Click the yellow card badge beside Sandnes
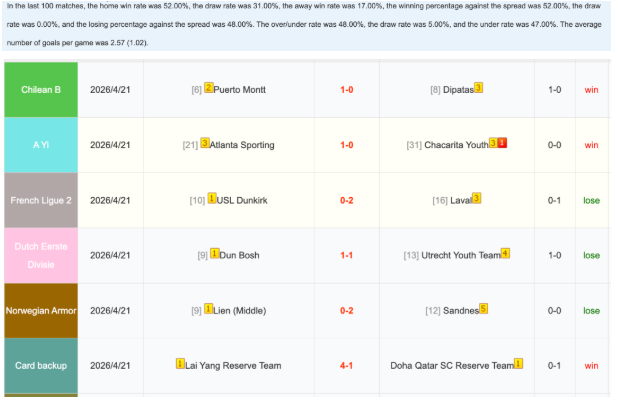 click(483, 308)
